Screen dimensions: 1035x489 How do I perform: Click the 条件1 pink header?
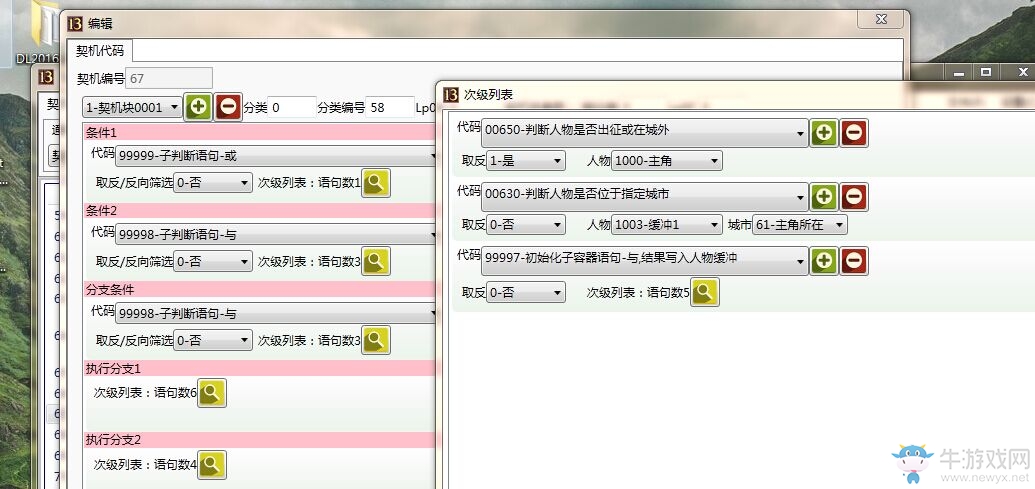(x=261, y=132)
